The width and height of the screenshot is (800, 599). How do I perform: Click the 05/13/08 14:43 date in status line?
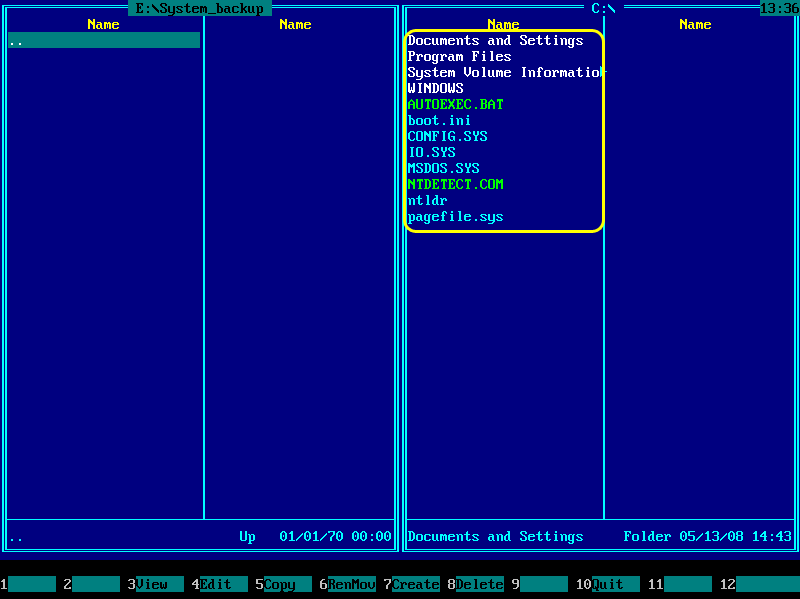(735, 536)
